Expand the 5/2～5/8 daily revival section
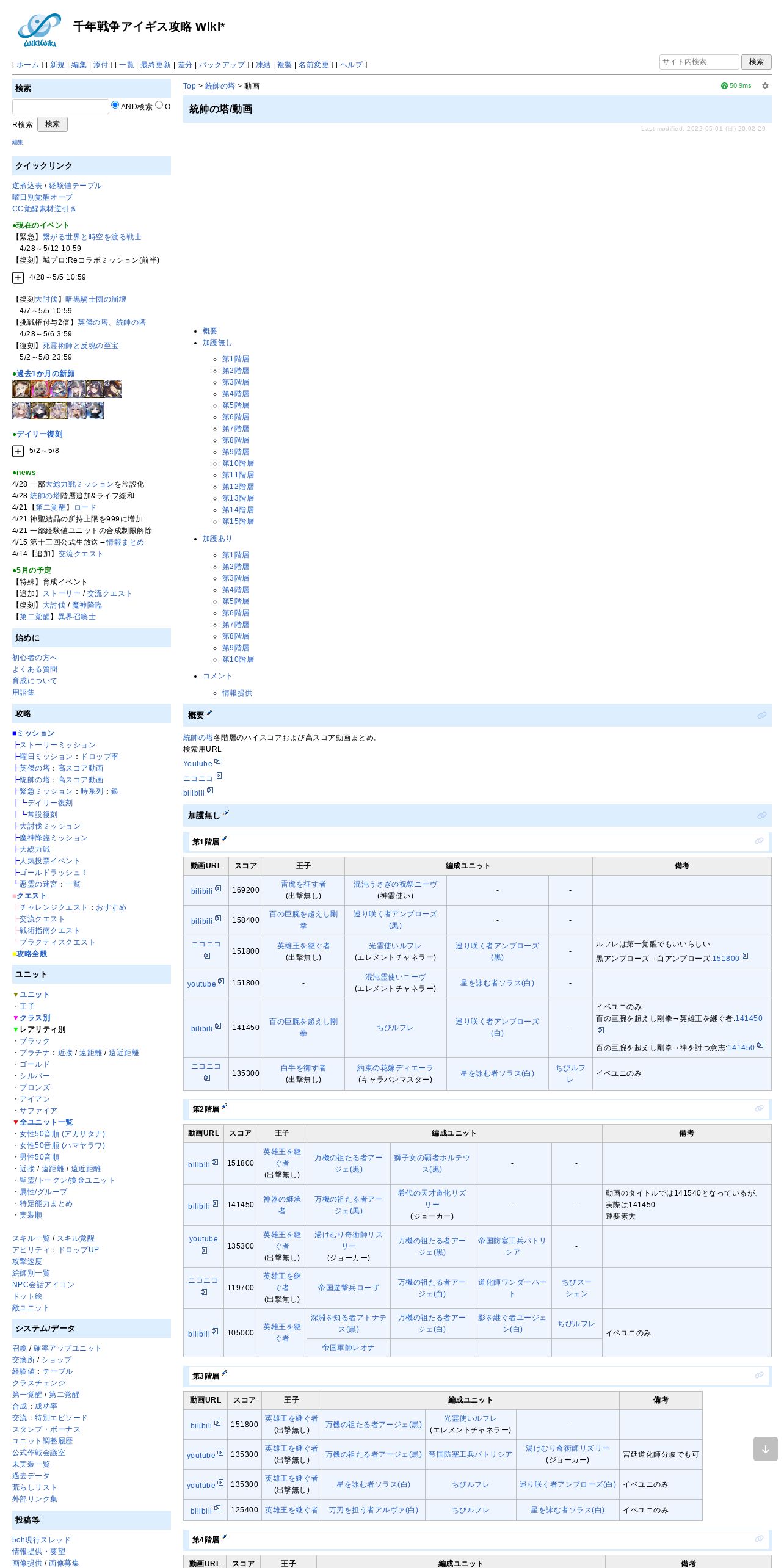Image resolution: width=784 pixels, height=1568 pixels. [x=18, y=451]
